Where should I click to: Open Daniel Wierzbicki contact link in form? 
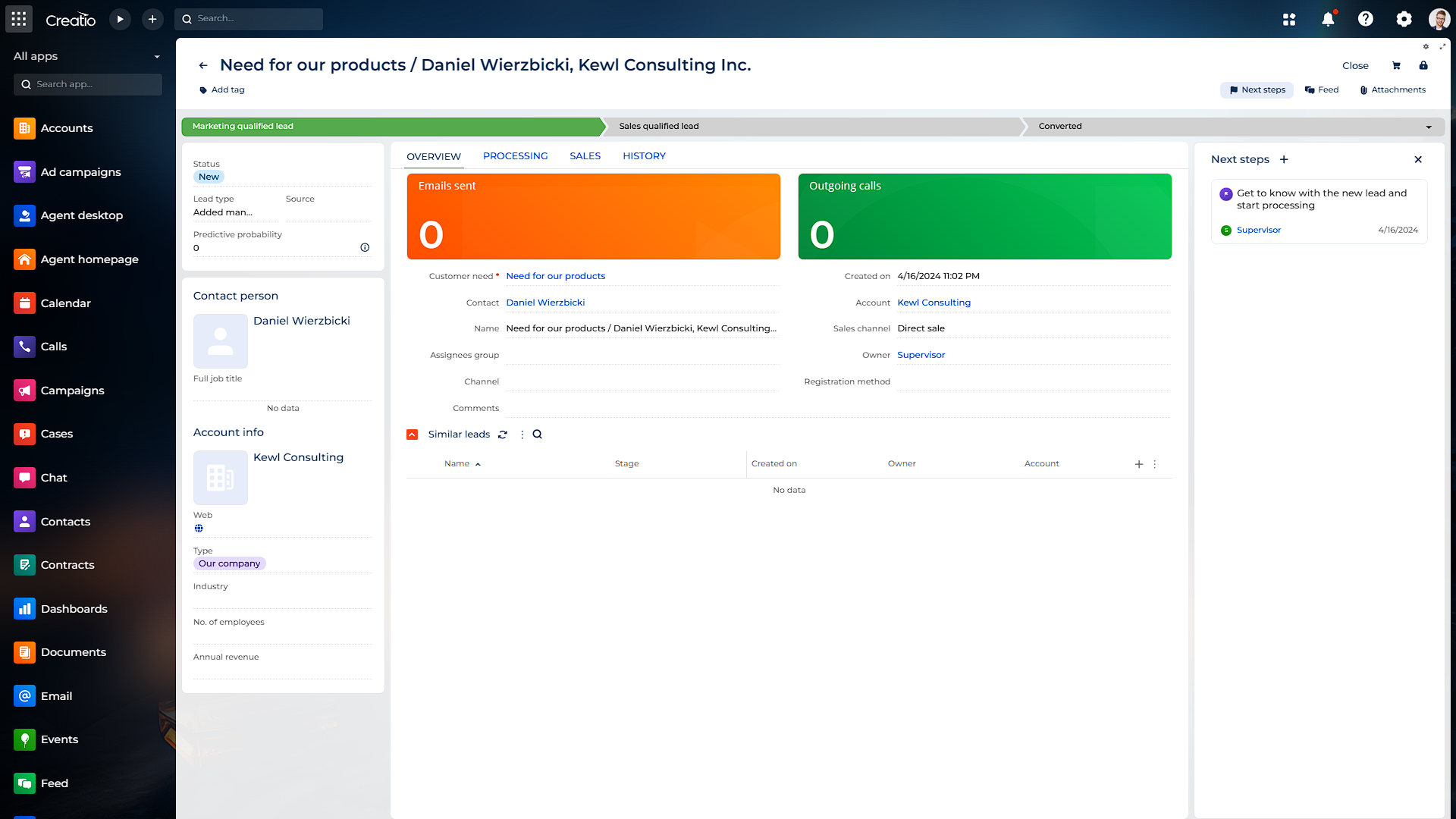tap(545, 303)
